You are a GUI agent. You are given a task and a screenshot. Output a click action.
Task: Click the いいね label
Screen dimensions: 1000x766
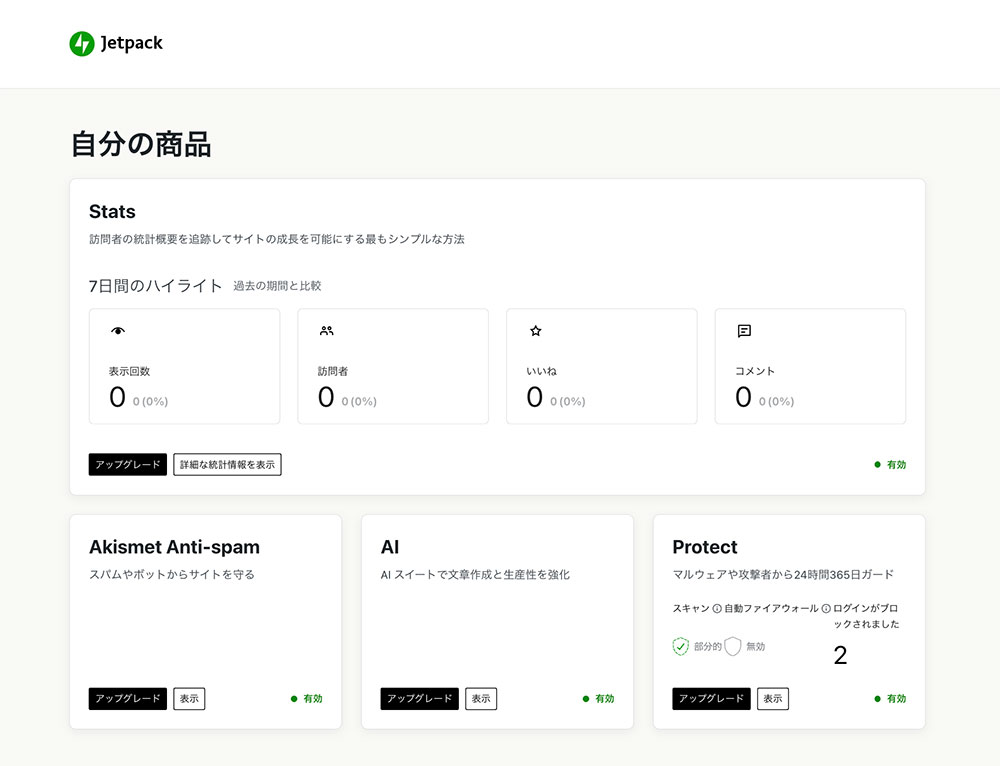pyautogui.click(x=541, y=371)
